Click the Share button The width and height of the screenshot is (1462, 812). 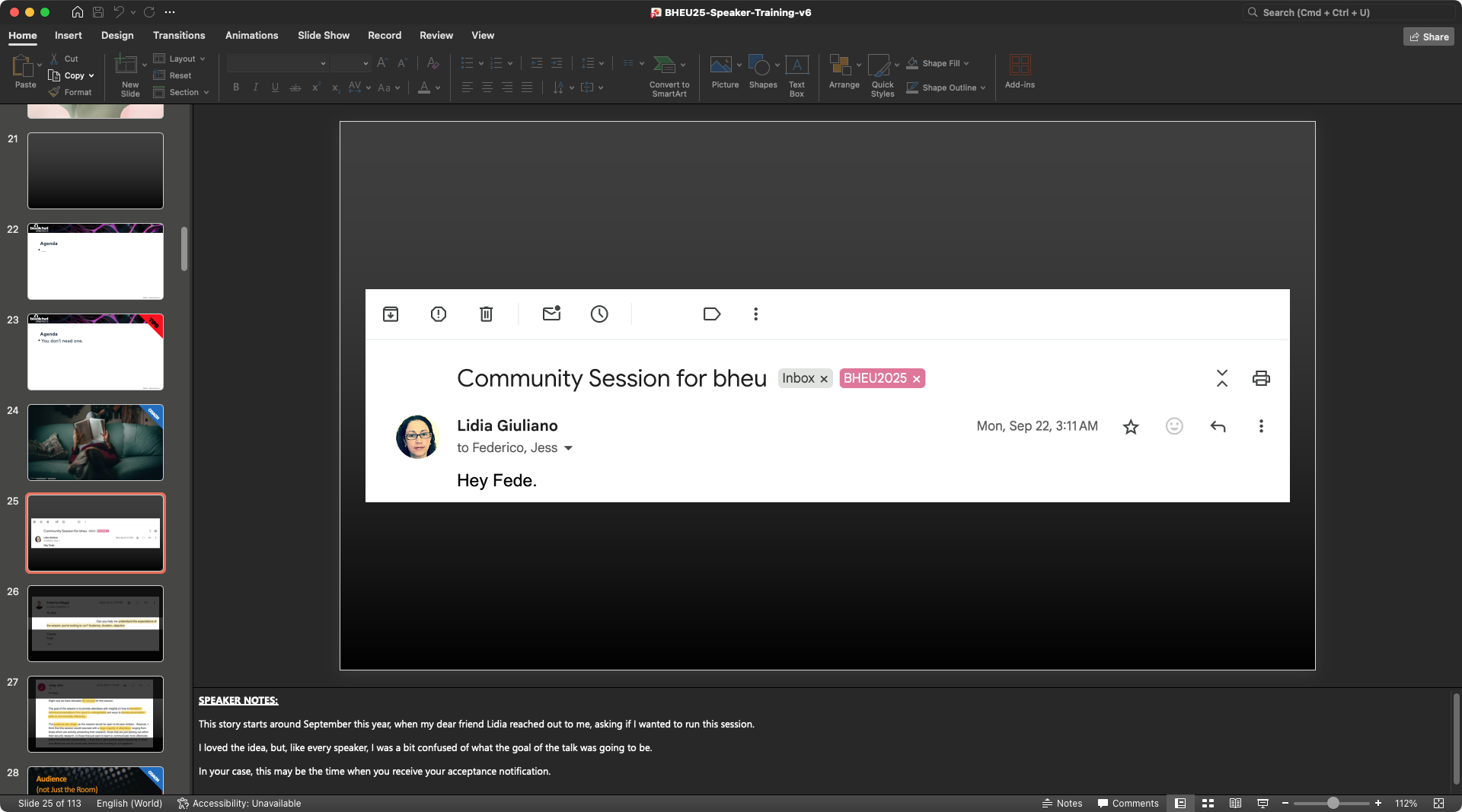point(1428,37)
